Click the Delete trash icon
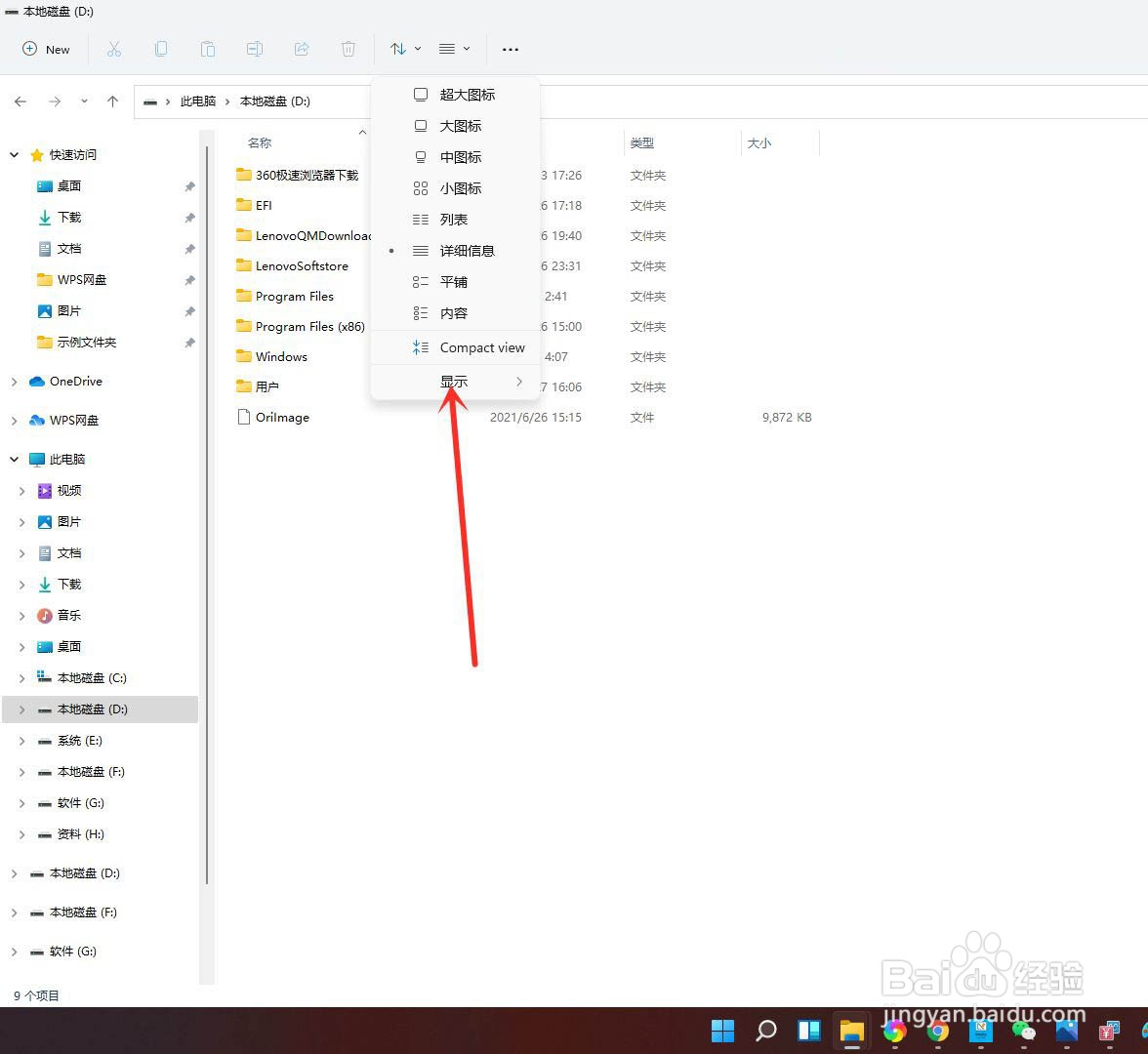 point(348,49)
